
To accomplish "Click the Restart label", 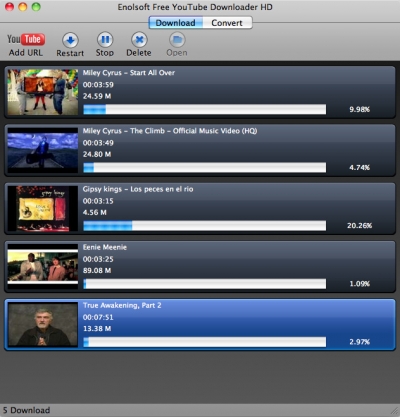I will [x=70, y=53].
